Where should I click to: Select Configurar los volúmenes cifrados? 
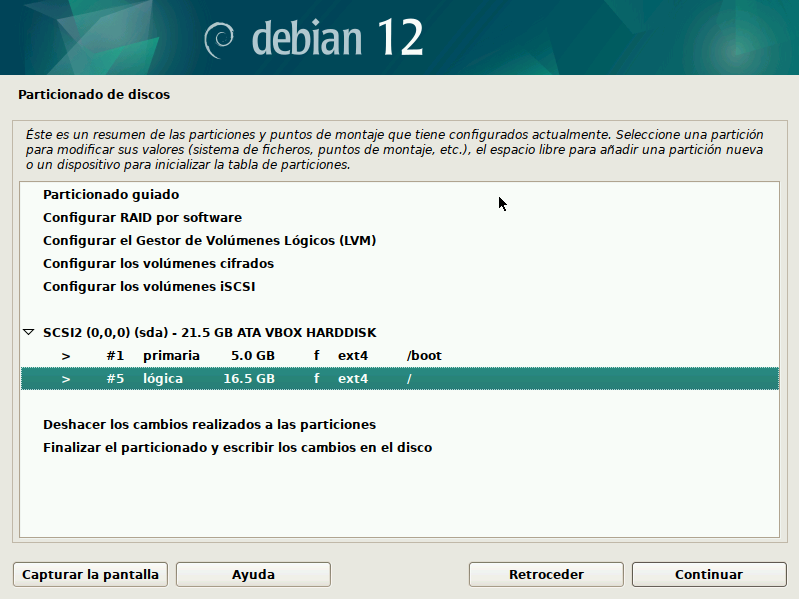pos(158,264)
